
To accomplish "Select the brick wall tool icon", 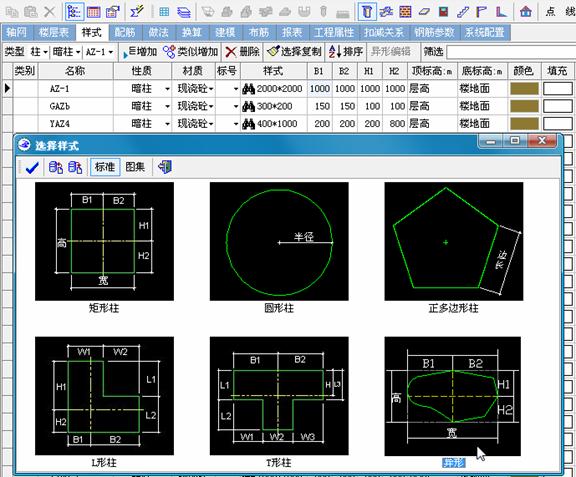I will coord(405,12).
